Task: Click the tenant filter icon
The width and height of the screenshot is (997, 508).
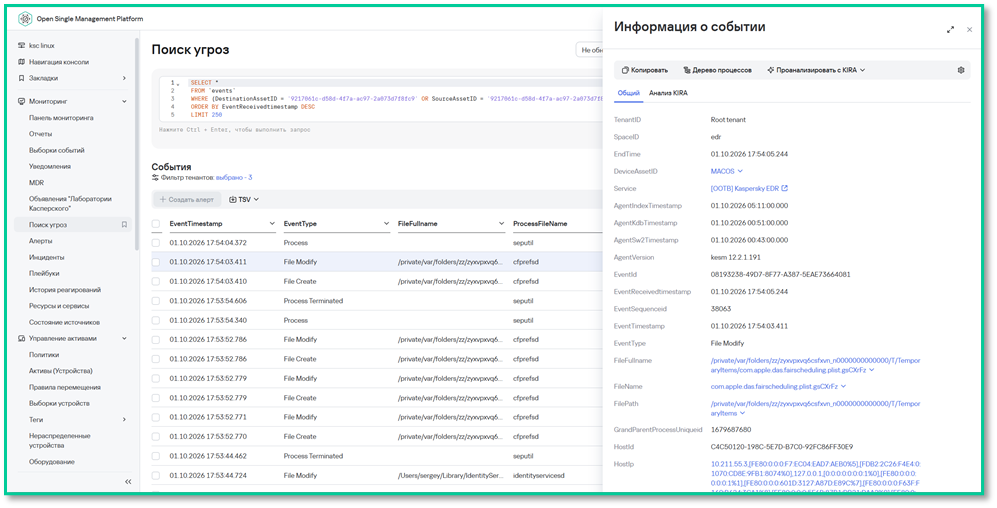Action: point(155,178)
